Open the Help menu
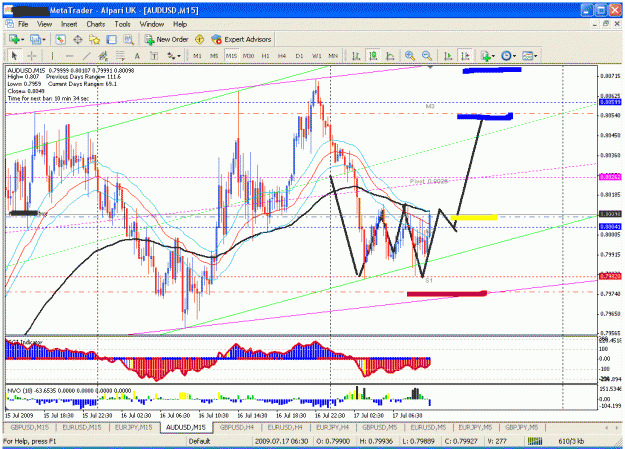The image size is (625, 449). 180,24
